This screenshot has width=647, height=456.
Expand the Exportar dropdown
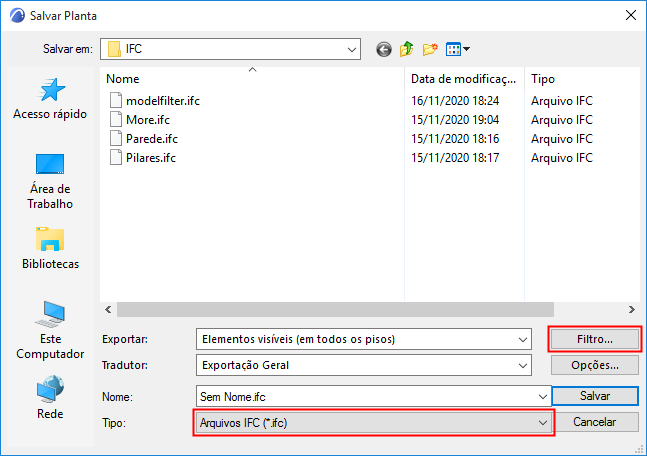tap(364, 339)
